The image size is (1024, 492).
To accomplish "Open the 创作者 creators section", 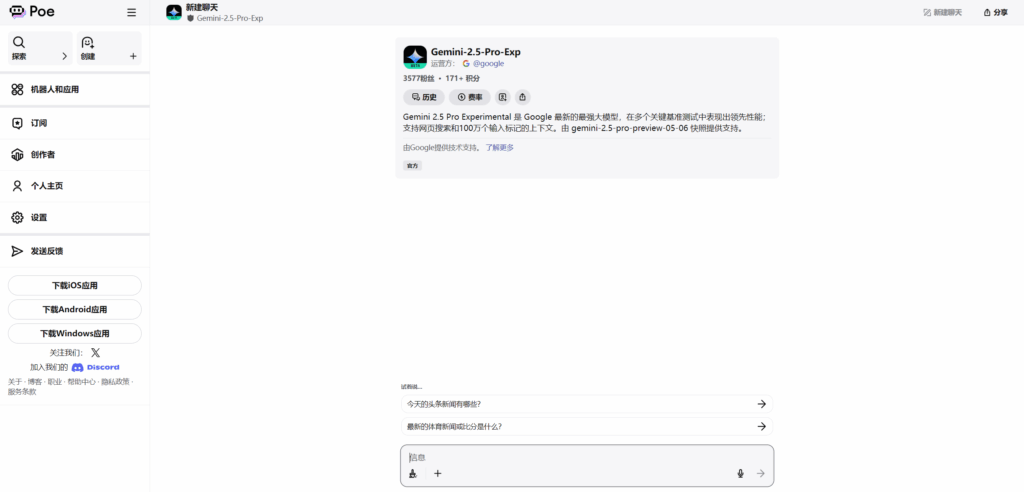I will coord(74,155).
